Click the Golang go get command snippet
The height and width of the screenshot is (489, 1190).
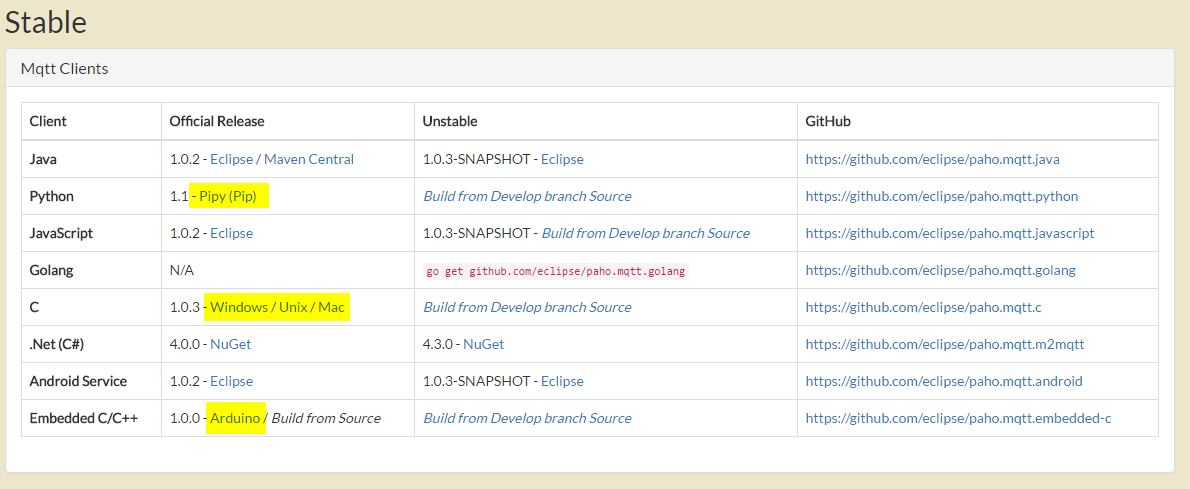coord(556,271)
